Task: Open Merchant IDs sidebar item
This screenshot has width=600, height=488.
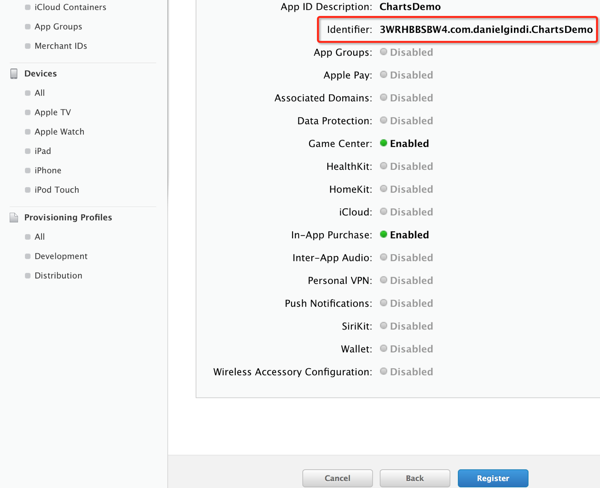Action: pos(60,46)
